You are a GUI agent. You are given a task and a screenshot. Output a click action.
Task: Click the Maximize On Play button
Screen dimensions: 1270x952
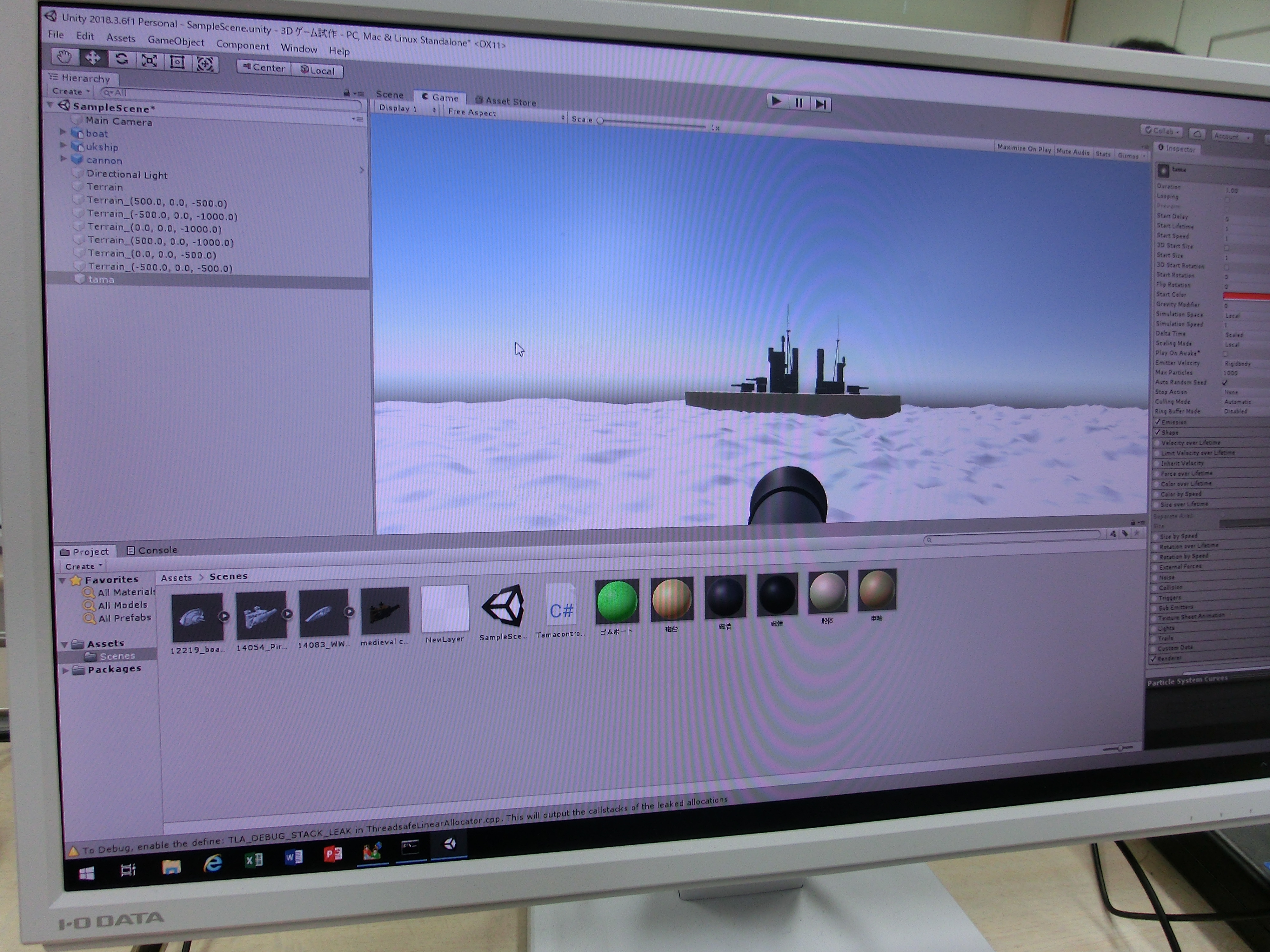(1024, 149)
